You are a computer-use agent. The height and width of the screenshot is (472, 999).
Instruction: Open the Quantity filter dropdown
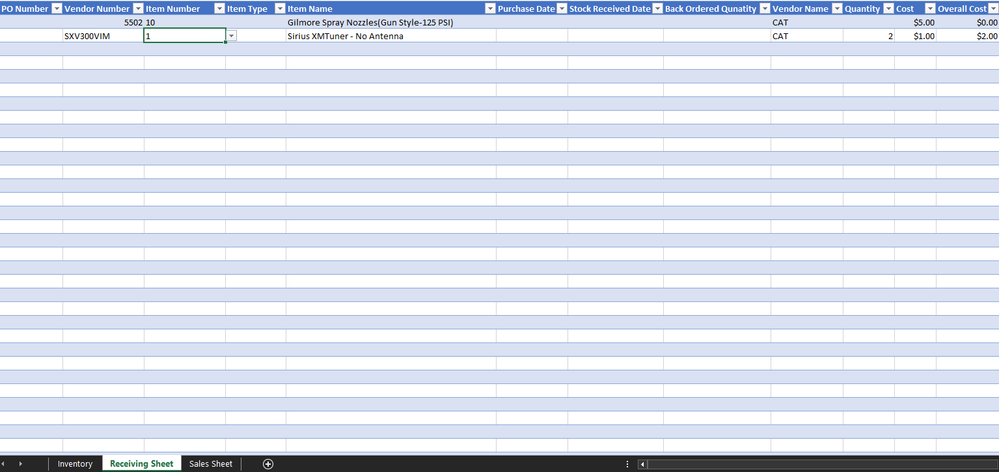(x=888, y=8)
